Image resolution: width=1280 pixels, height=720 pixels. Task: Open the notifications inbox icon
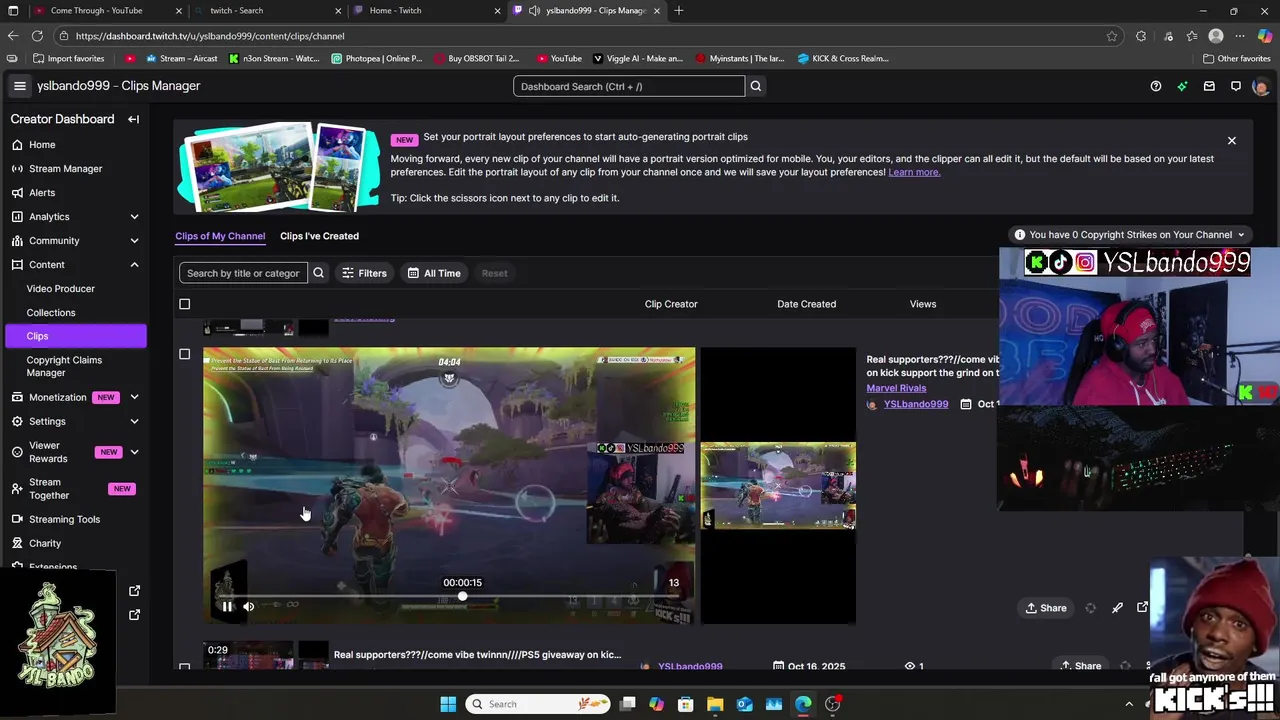(1209, 86)
